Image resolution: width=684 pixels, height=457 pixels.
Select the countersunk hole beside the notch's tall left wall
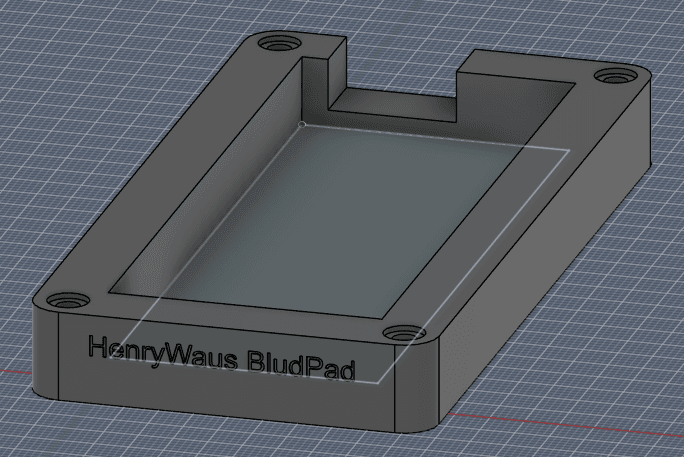coord(280,44)
